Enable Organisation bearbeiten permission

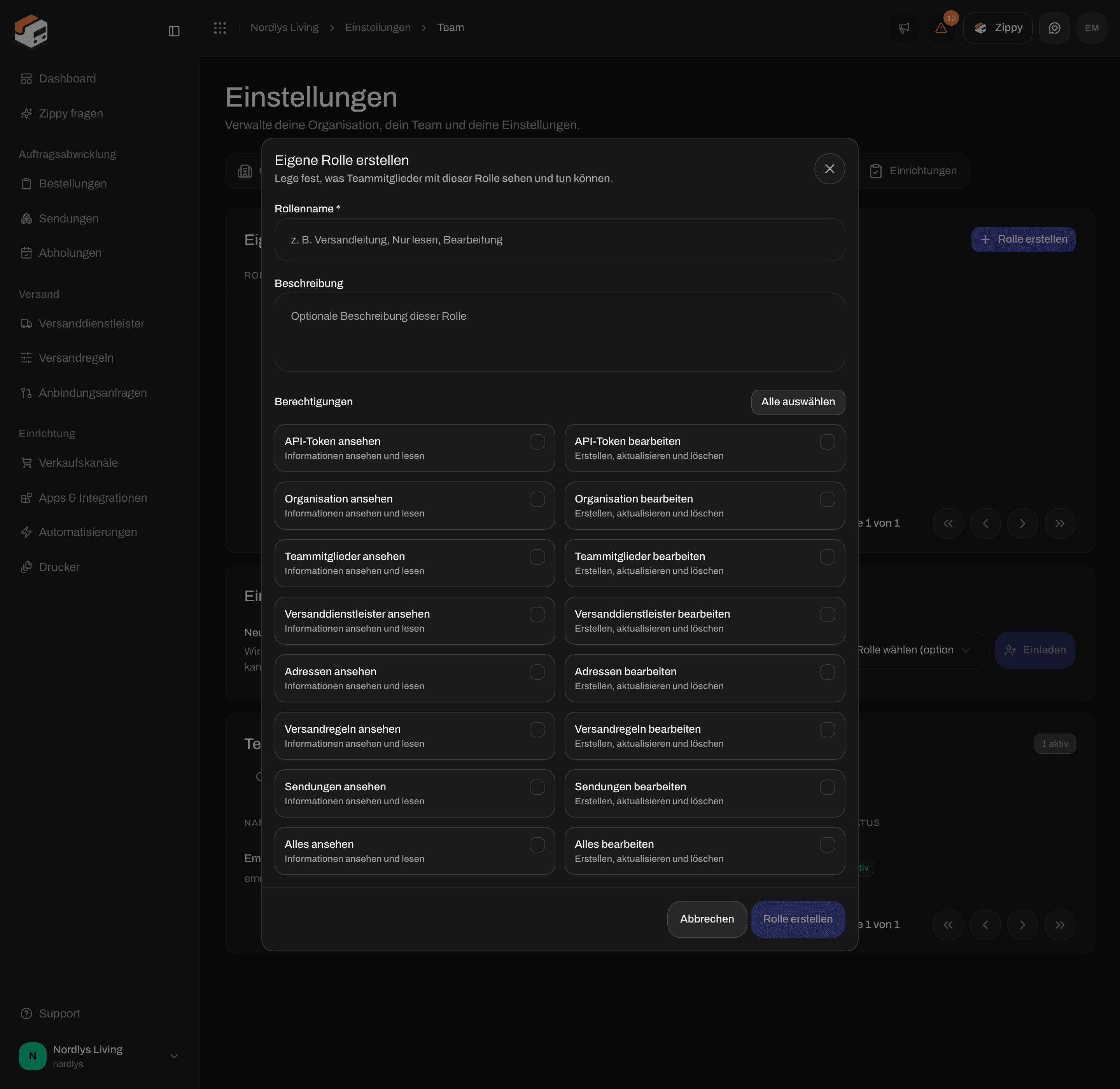(827, 499)
